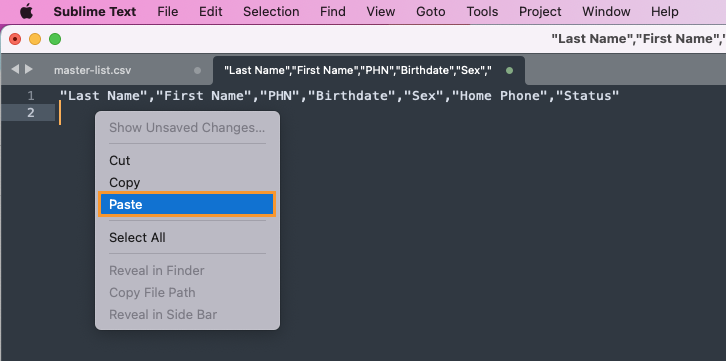Viewport: 726px width, 361px height.
Task: Close the window with the red button
Action: pyautogui.click(x=15, y=39)
